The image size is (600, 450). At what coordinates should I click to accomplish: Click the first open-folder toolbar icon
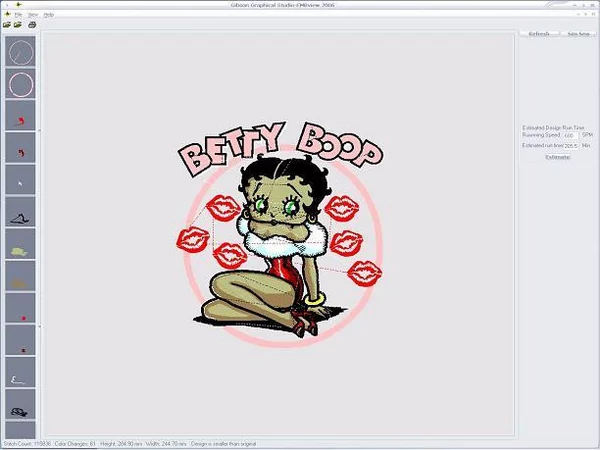coord(7,25)
